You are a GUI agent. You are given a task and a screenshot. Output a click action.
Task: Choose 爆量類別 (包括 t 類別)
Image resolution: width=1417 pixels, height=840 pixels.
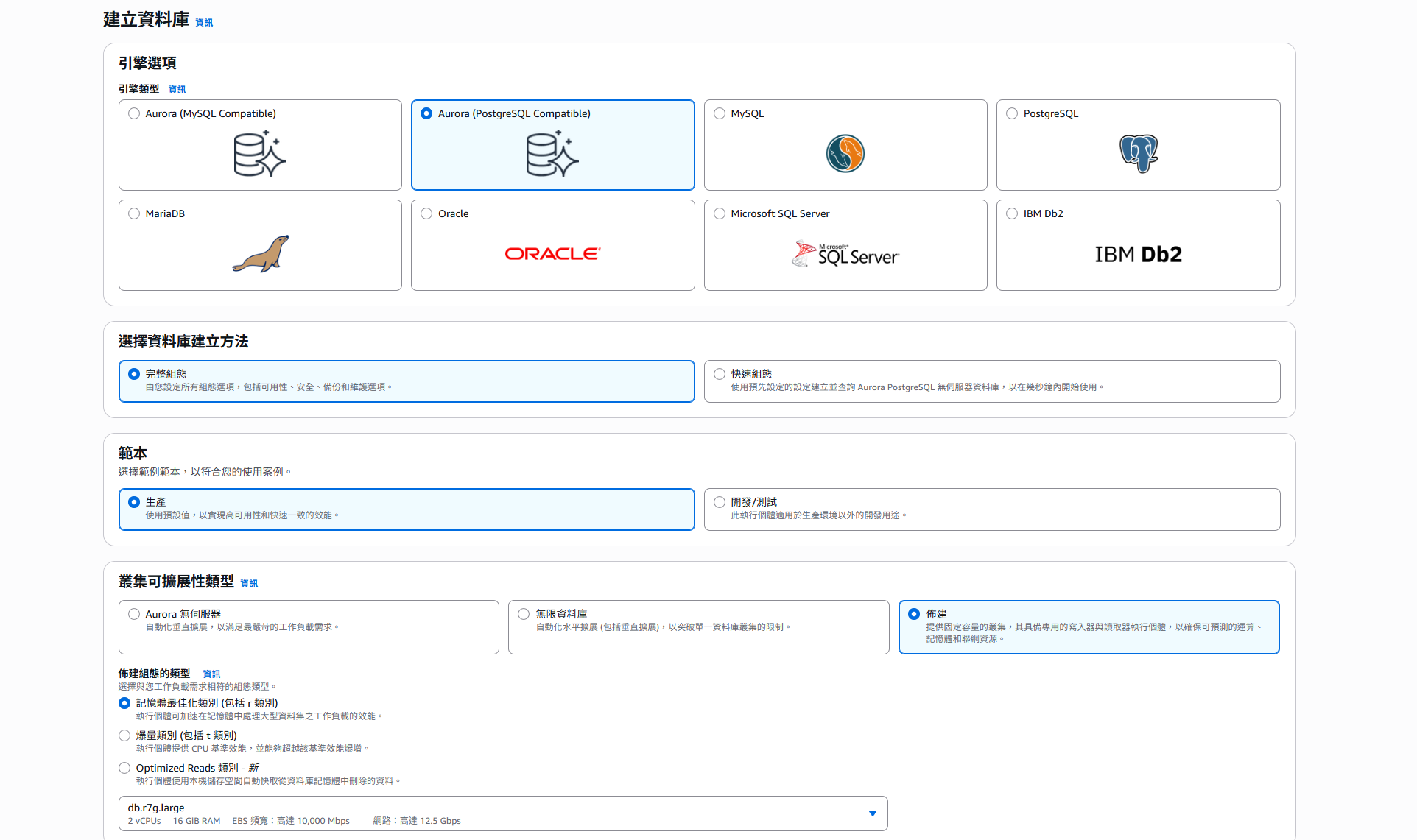click(x=124, y=735)
